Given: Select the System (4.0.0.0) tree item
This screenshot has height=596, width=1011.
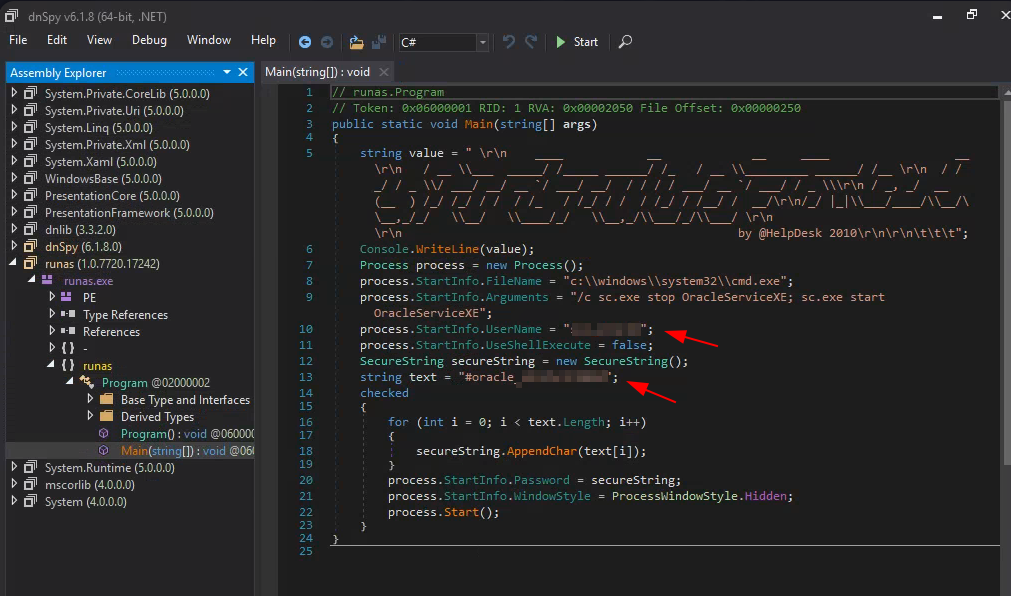Looking at the screenshot, I should click(86, 501).
